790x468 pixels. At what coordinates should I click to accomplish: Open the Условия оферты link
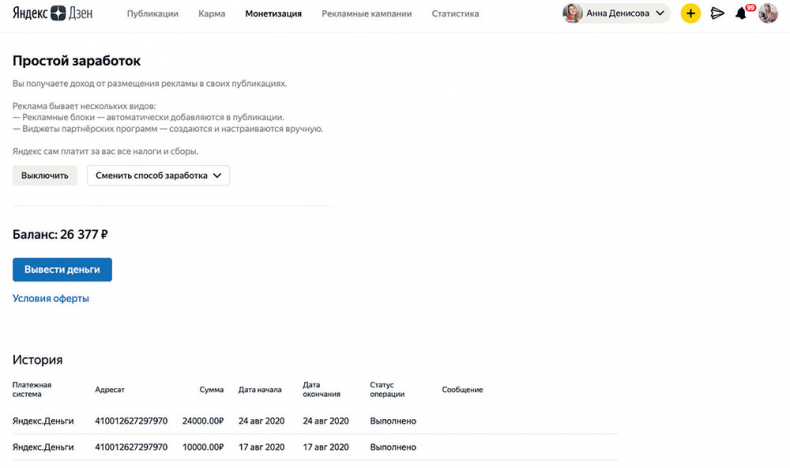pos(51,298)
